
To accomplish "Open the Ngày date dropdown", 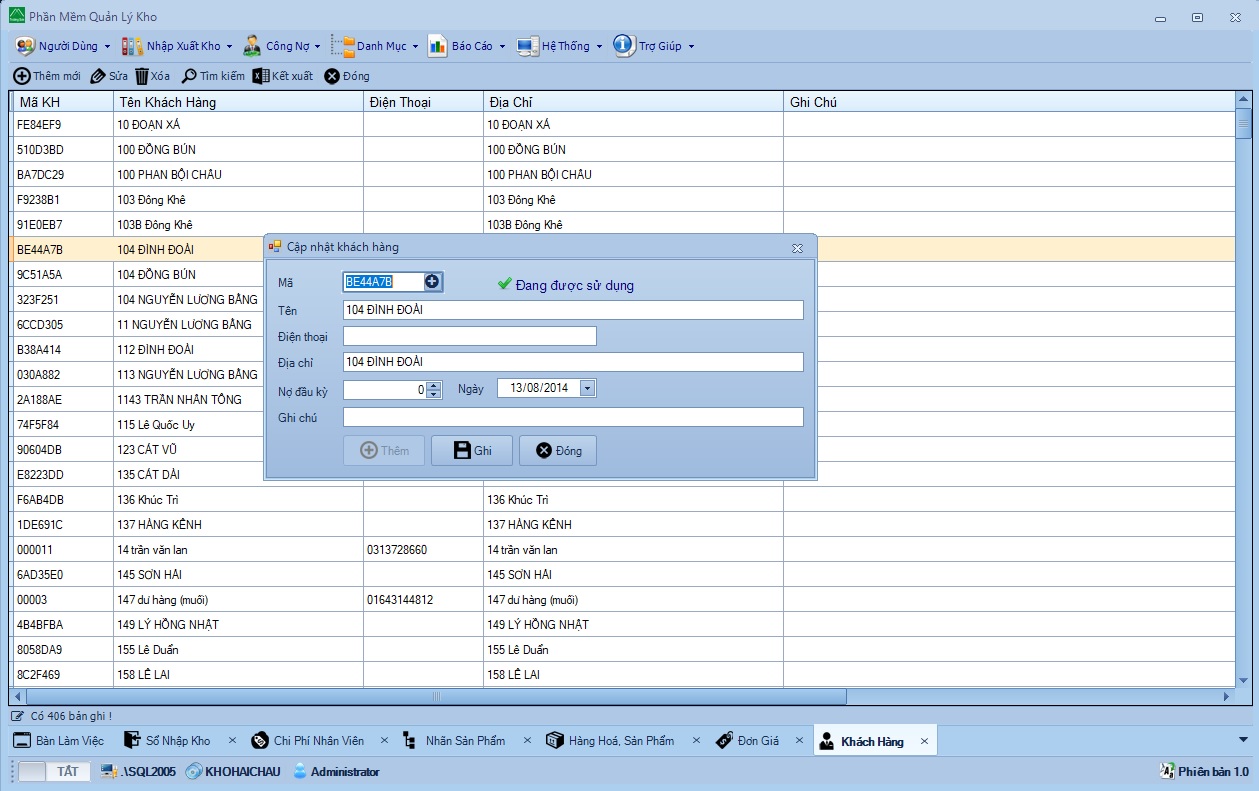I will coord(587,388).
